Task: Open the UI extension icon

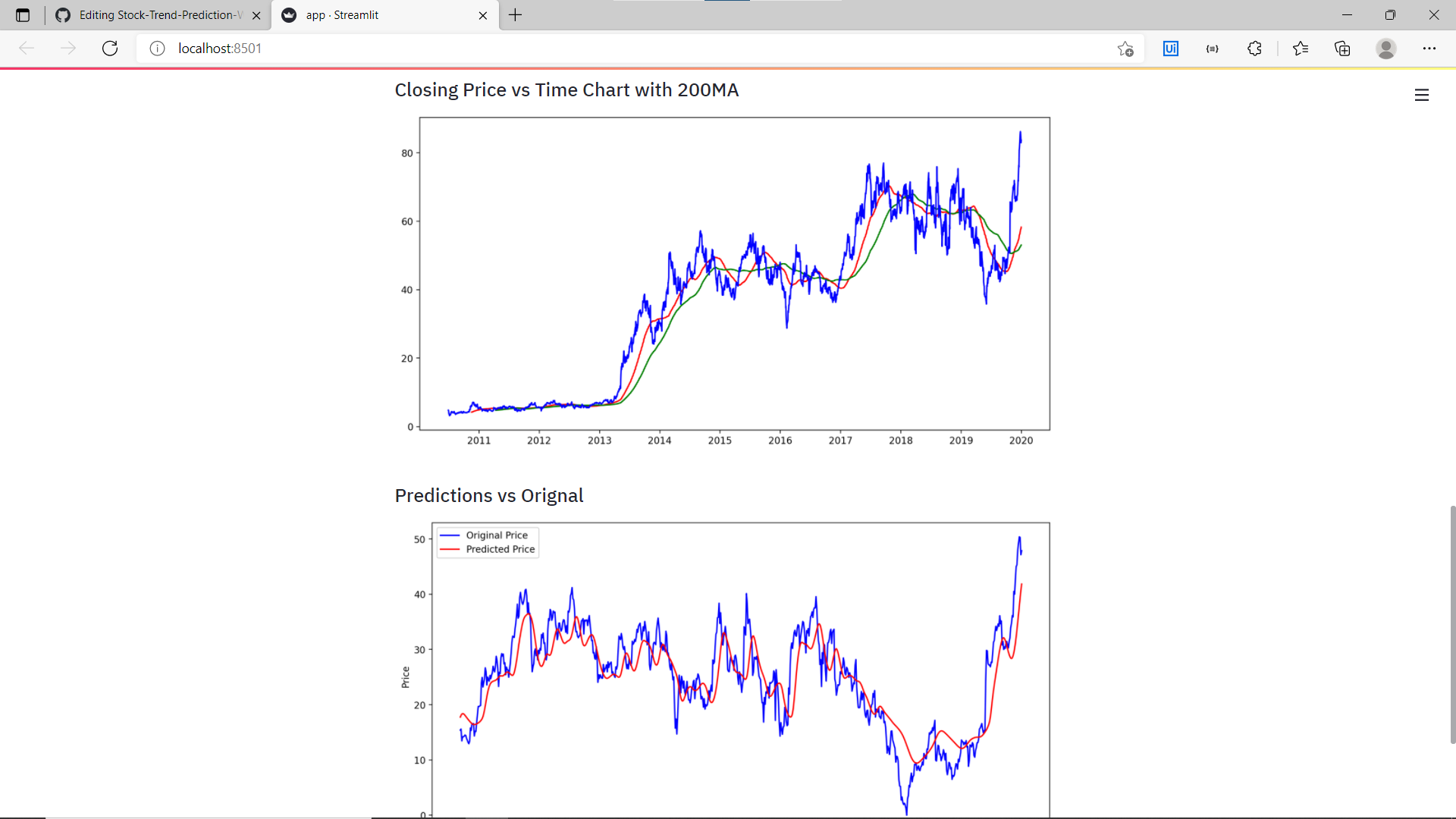Action: tap(1170, 49)
